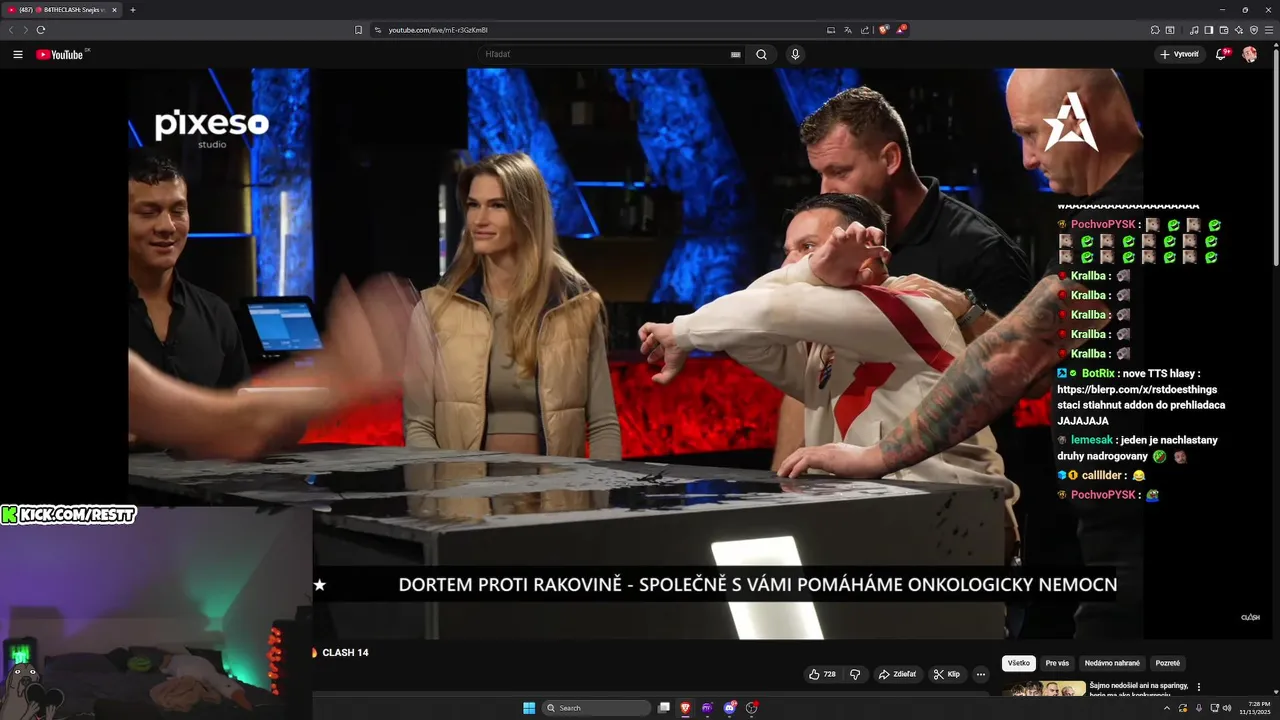Bookmark this page icon
This screenshot has width=1280, height=720.
tap(359, 30)
